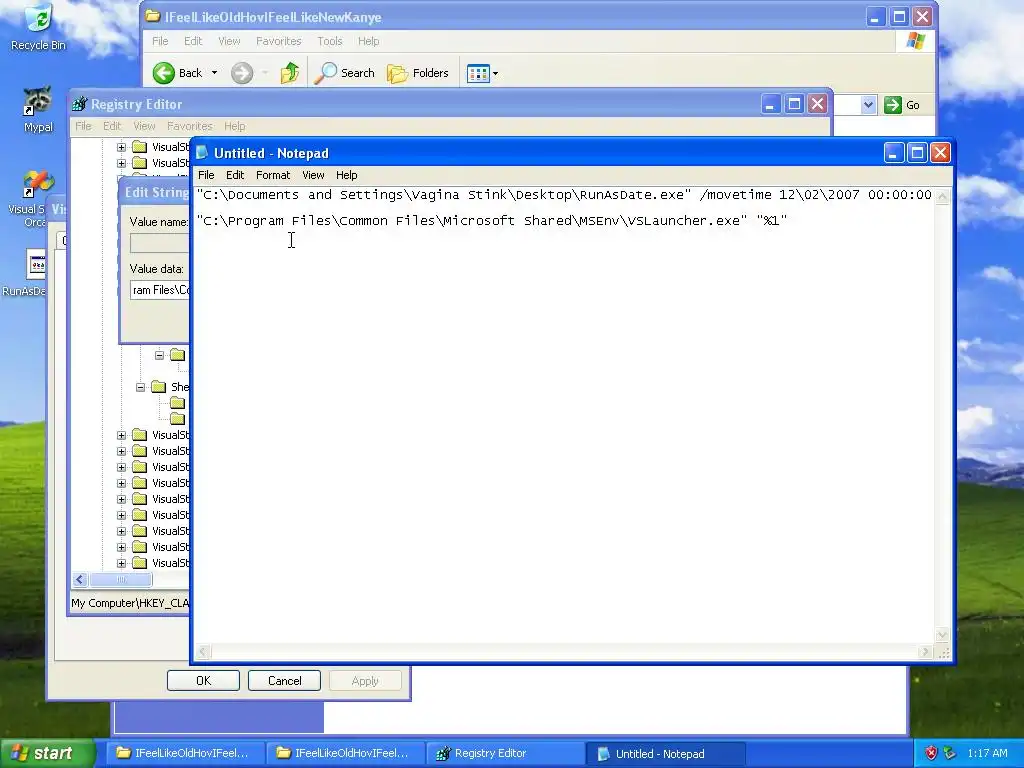Open the Mypal browser desktop icon
The image size is (1024, 768).
click(x=38, y=109)
